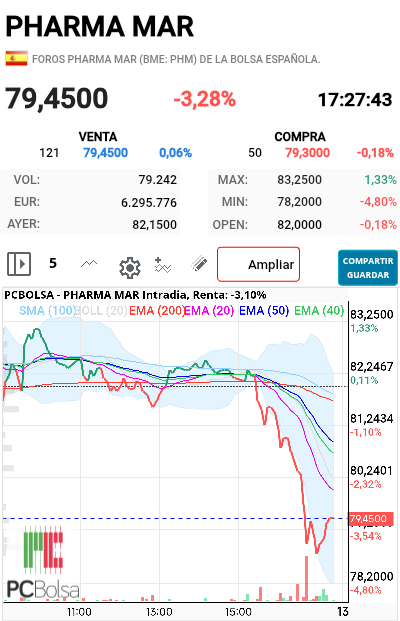
Task: Click the 79,4500 sell price
Action: 105,153
